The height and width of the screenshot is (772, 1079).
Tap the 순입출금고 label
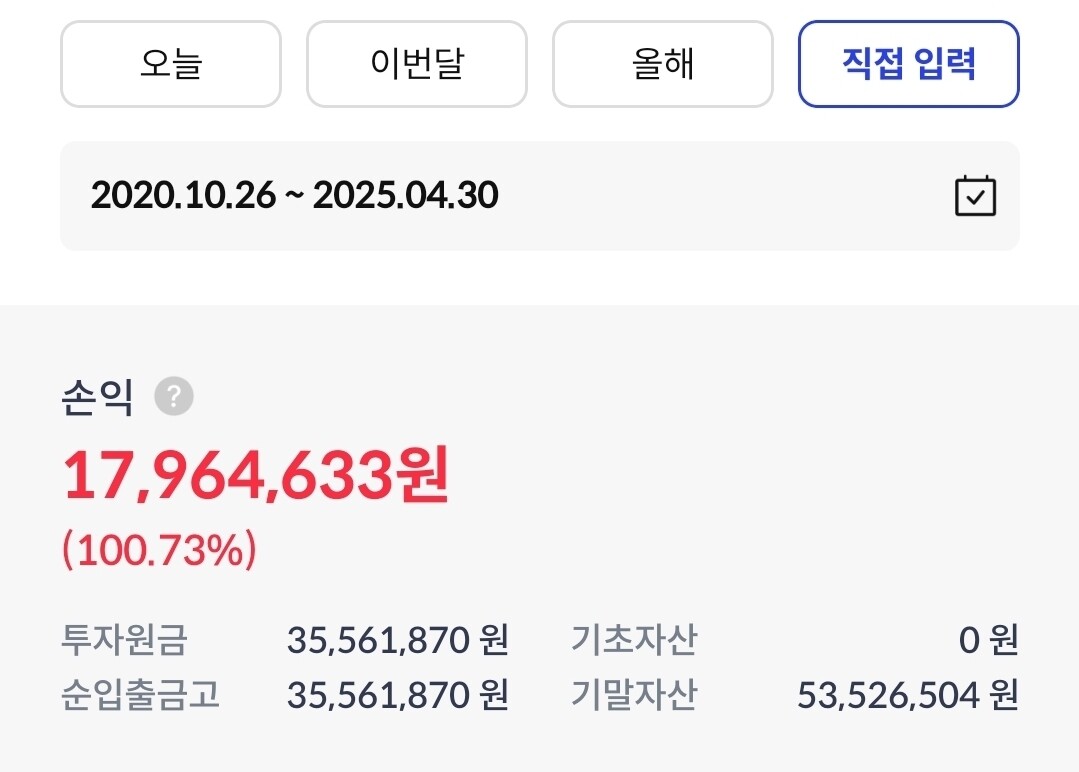[x=140, y=695]
